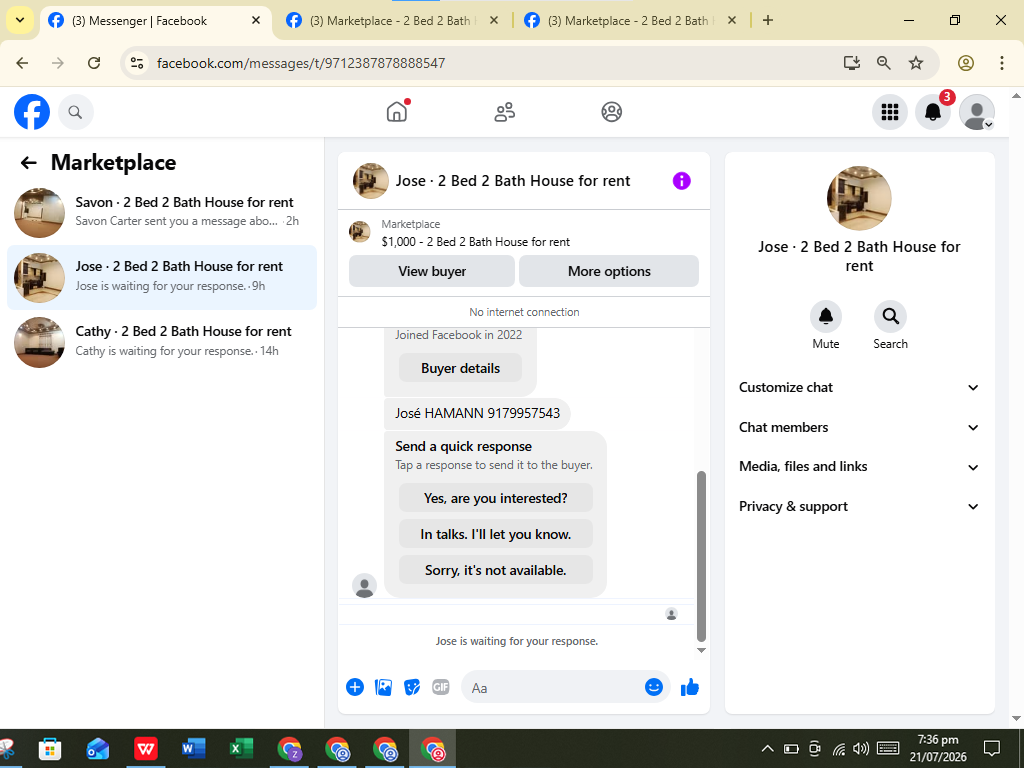The width and height of the screenshot is (1024, 768).
Task: Open the account profile avatar menu
Action: point(976,112)
